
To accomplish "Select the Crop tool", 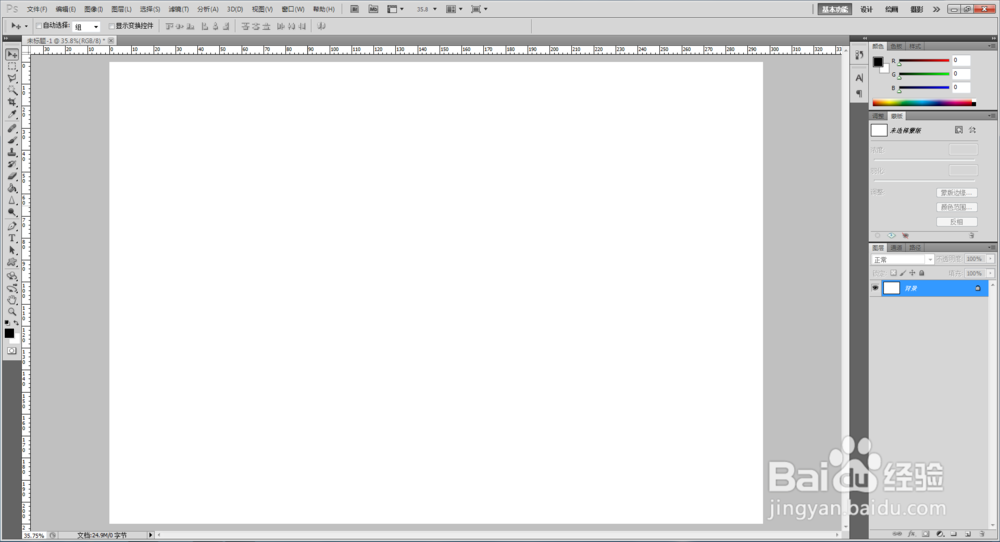I will pyautogui.click(x=11, y=103).
